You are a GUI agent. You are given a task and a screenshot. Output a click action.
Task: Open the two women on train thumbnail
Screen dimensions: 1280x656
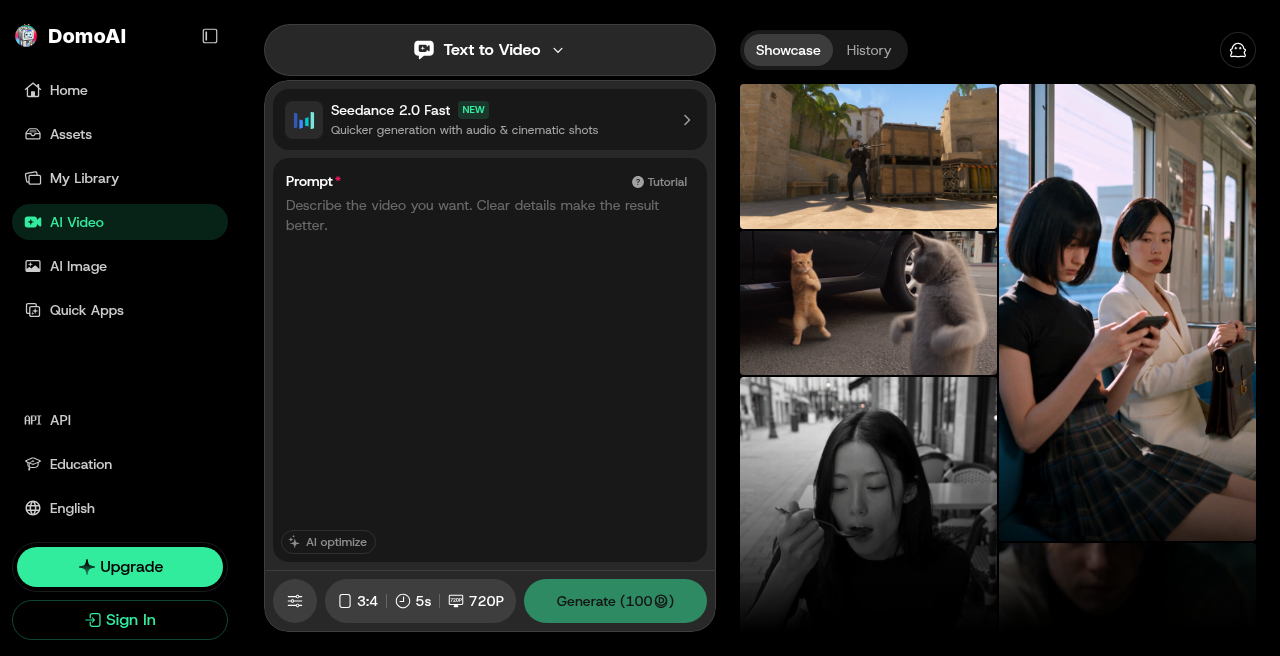click(x=1127, y=312)
